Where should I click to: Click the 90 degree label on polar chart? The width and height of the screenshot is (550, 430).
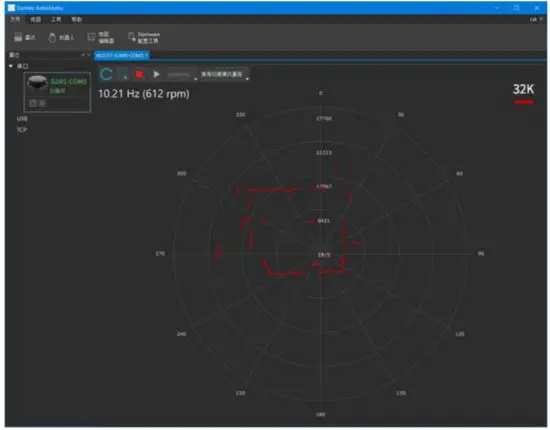point(481,253)
